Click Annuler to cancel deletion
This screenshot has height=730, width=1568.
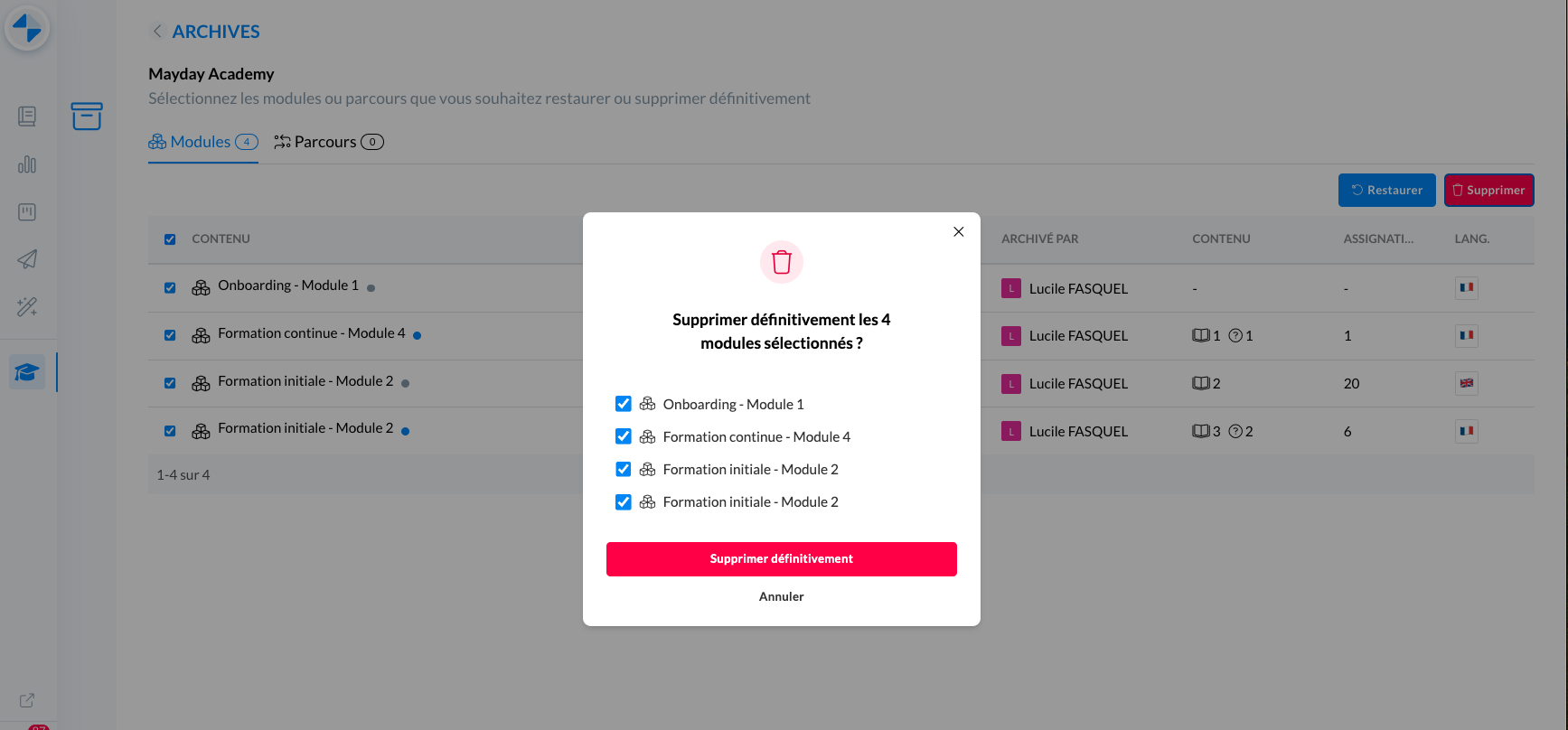pyautogui.click(x=781, y=596)
